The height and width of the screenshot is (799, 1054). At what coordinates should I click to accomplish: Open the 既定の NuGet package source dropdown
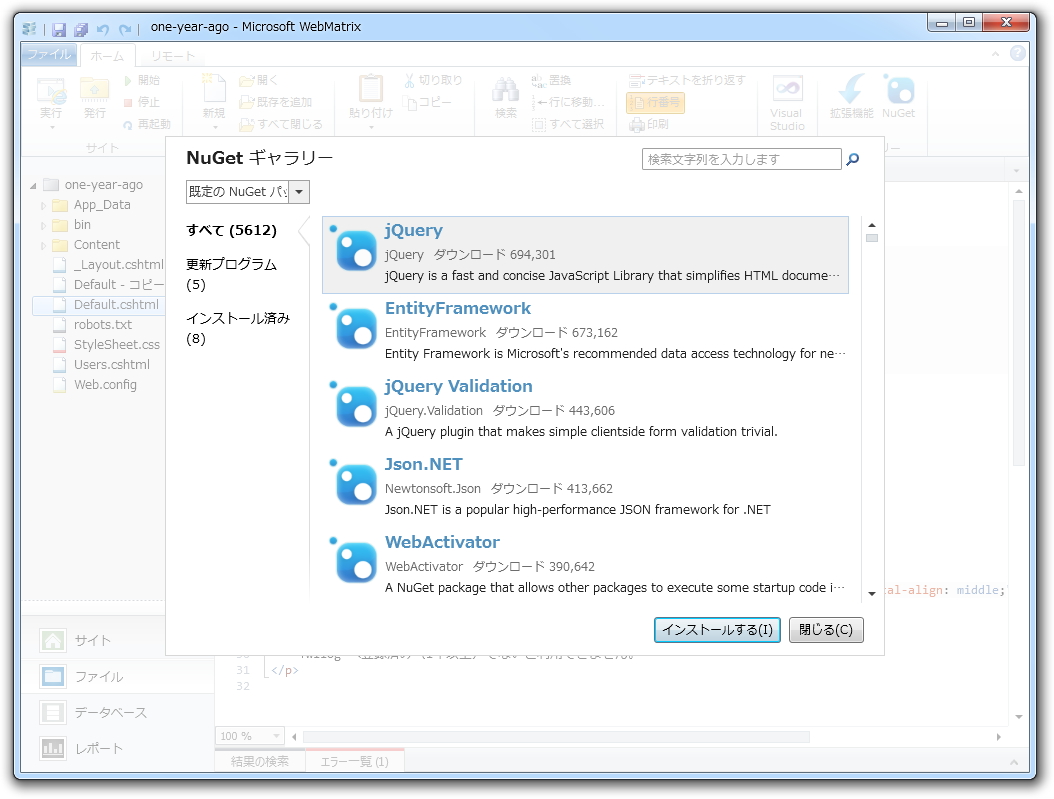(x=297, y=191)
